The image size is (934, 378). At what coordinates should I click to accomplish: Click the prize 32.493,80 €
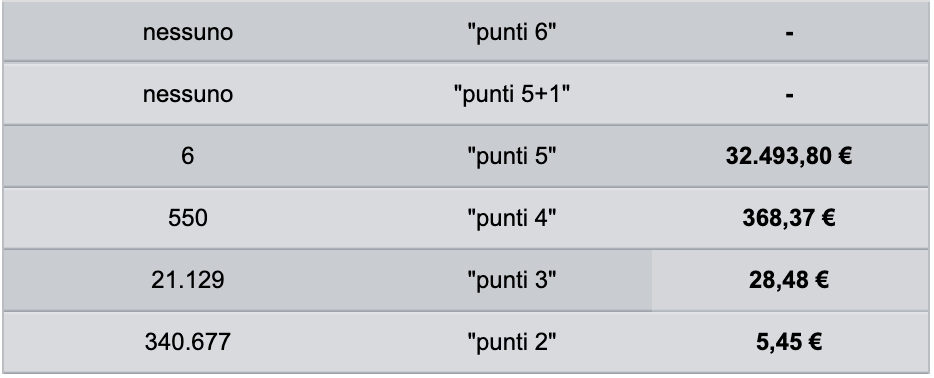point(789,156)
